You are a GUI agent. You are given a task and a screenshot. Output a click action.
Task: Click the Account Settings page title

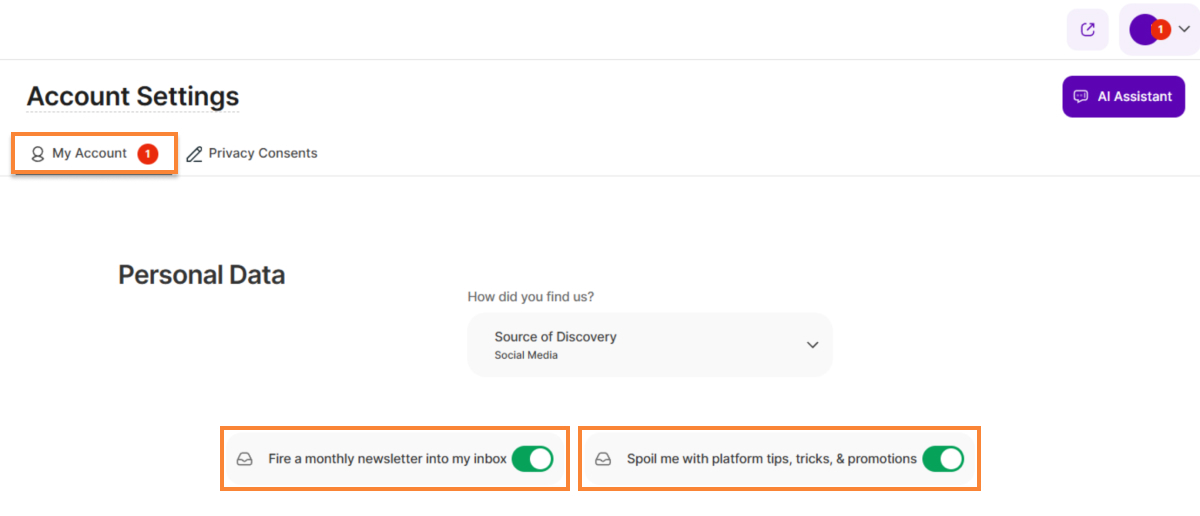(132, 97)
